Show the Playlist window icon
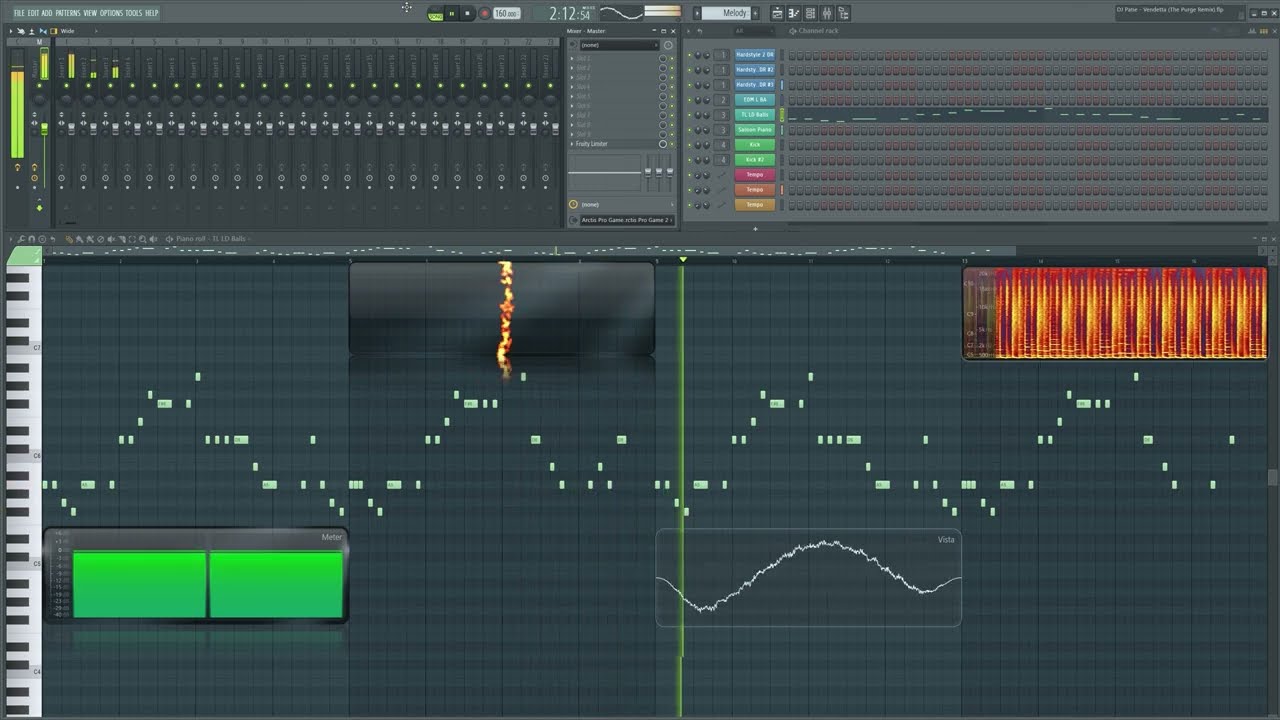The height and width of the screenshot is (720, 1280). [x=777, y=13]
